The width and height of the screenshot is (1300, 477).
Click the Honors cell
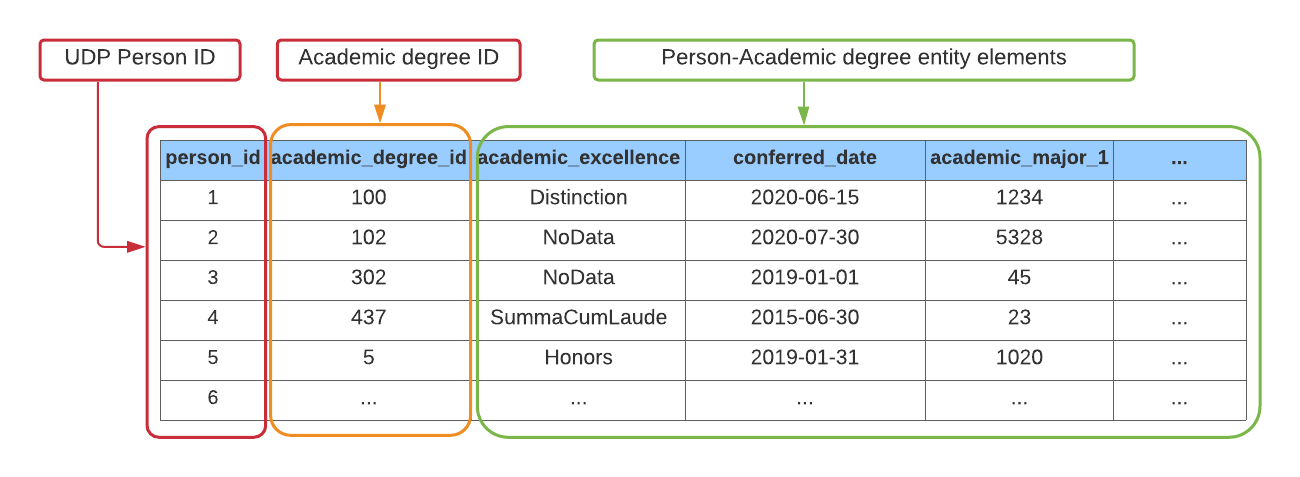pos(579,358)
